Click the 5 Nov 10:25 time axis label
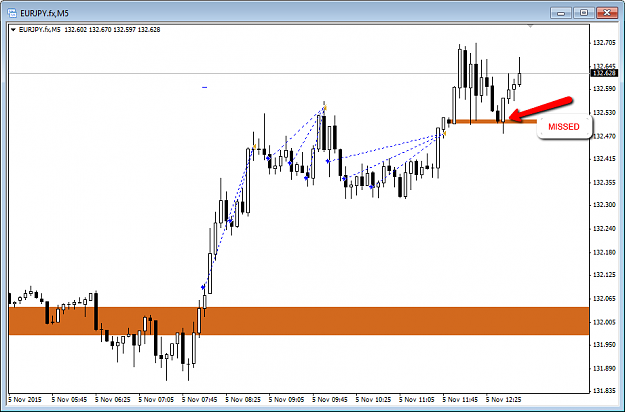This screenshot has height=412, width=625. click(373, 399)
